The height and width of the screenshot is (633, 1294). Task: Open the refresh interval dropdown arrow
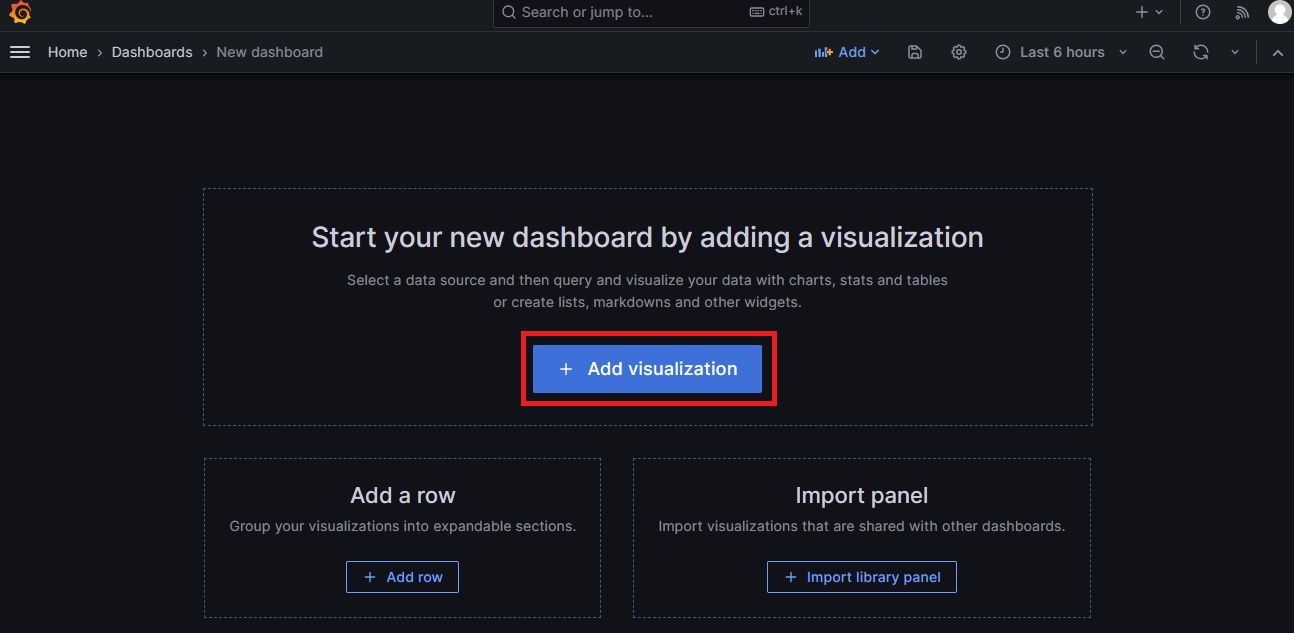pyautogui.click(x=1234, y=51)
